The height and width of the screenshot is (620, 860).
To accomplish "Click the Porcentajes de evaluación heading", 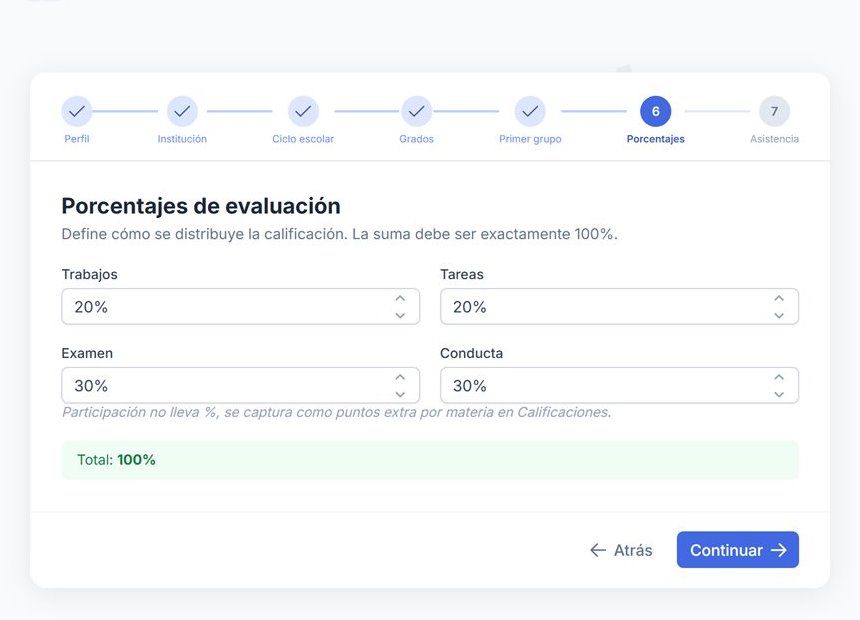I will click(201, 206).
